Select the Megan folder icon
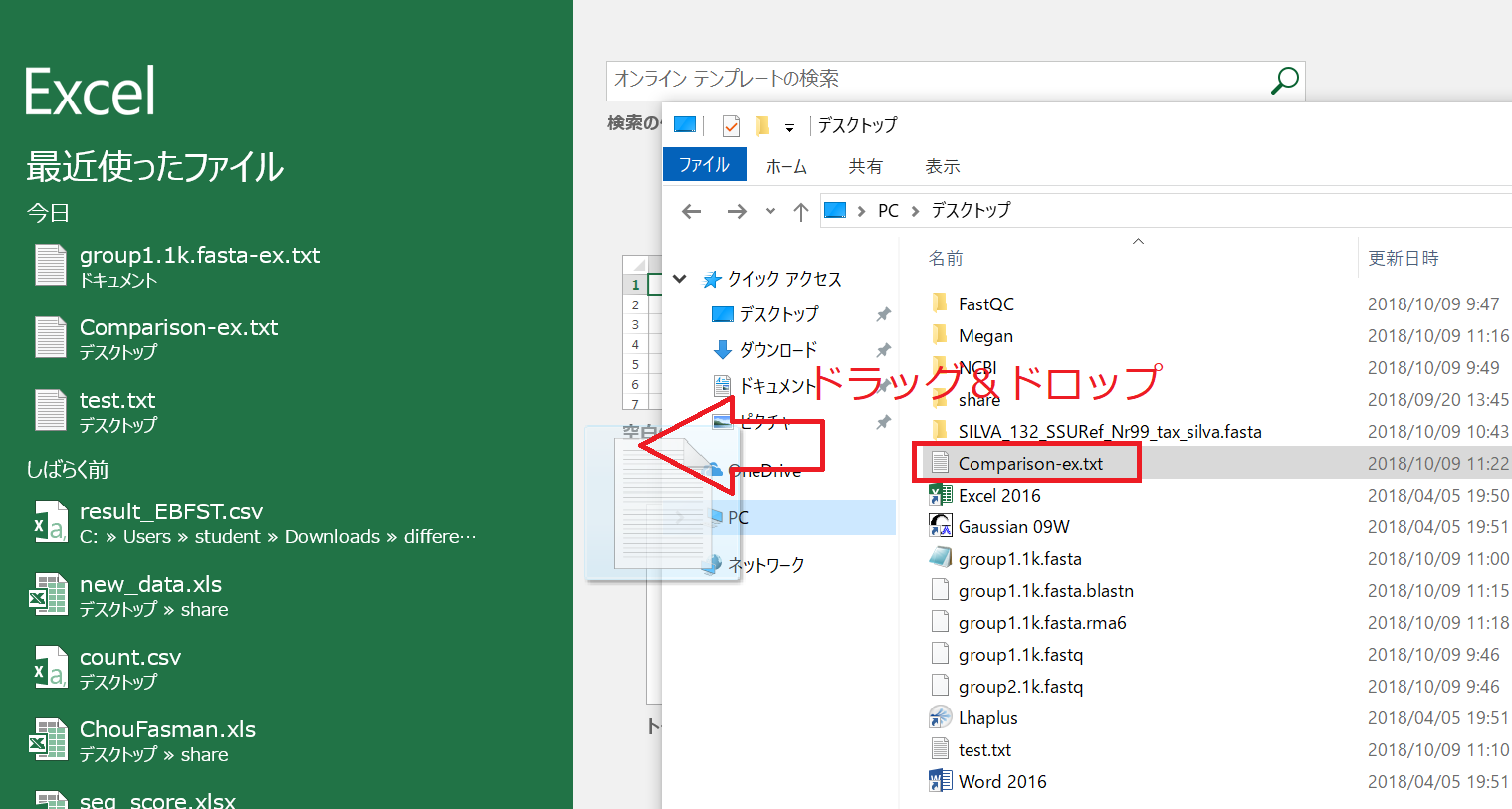This screenshot has height=809, width=1512. 939,334
